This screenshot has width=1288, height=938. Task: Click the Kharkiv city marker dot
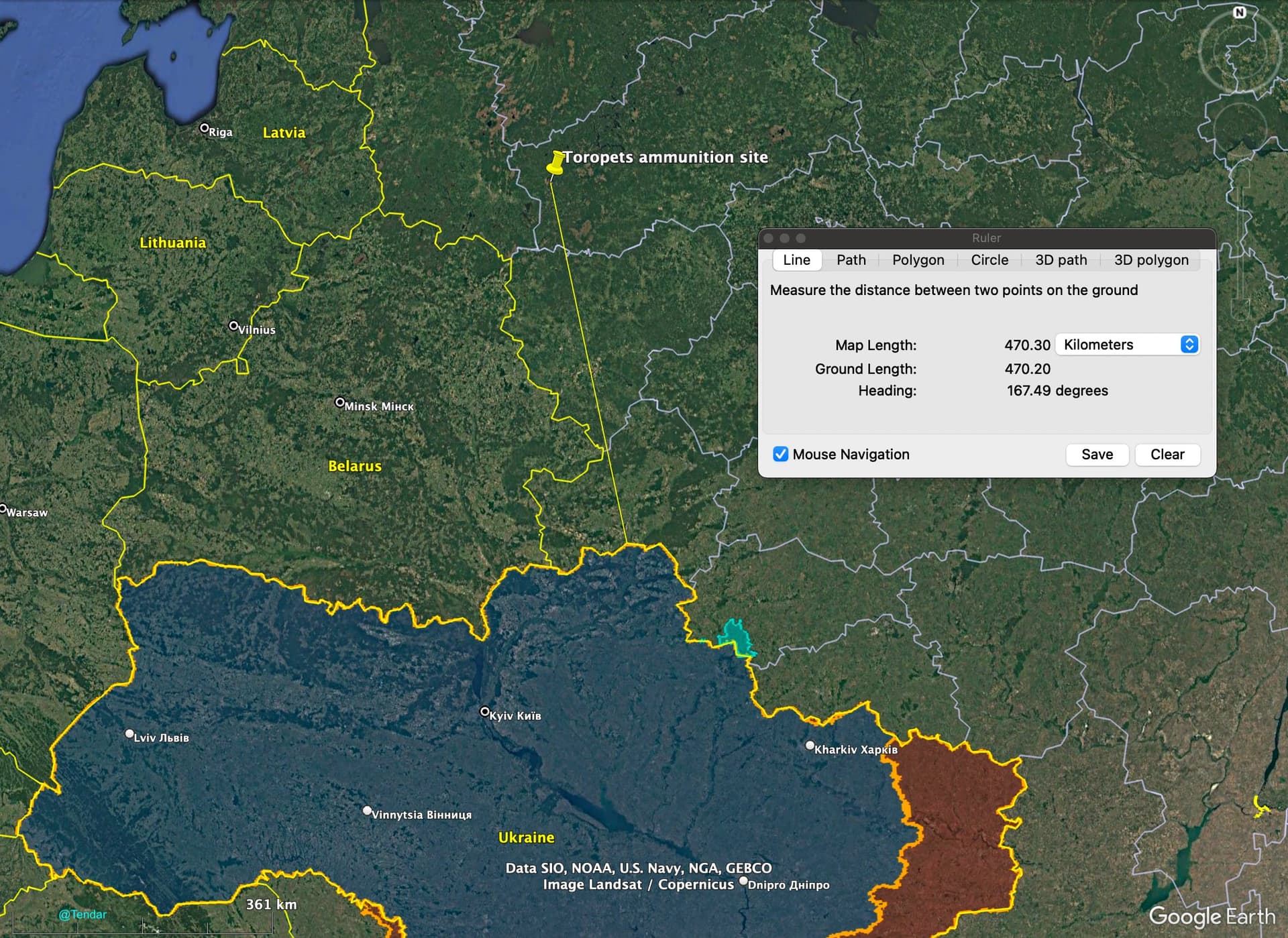[x=810, y=745]
